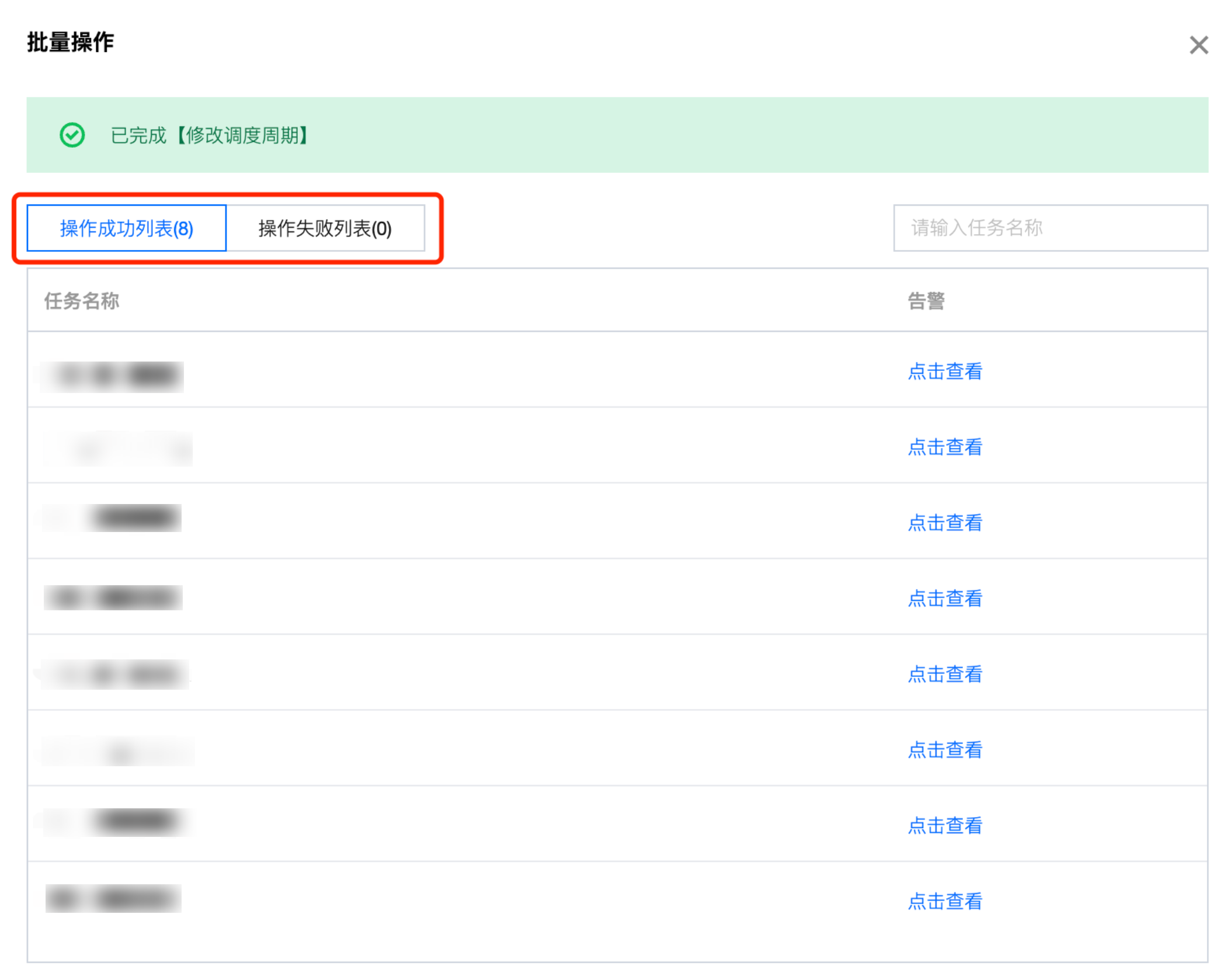Close the 批量操作 dialog with X
The width and height of the screenshot is (1231, 980).
[x=1198, y=45]
